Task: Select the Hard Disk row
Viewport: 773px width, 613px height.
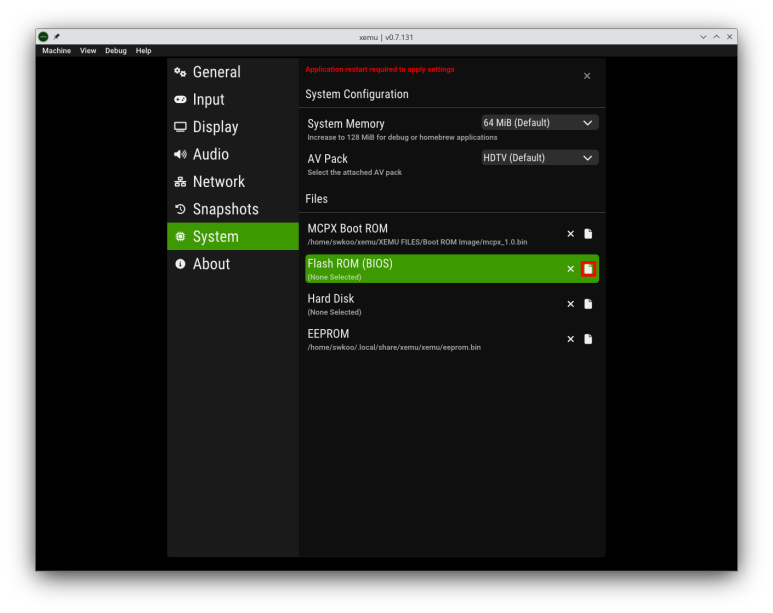Action: (452, 304)
